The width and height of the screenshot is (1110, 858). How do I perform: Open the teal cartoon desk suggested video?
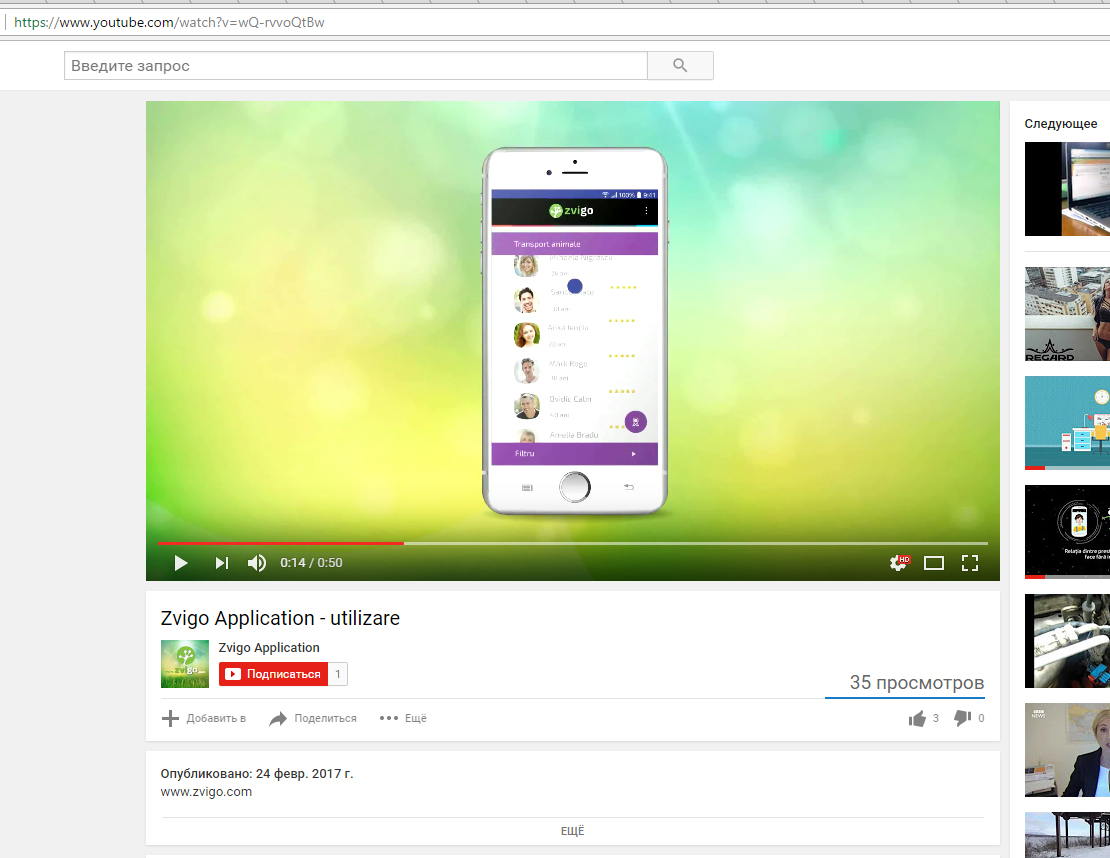(1068, 423)
